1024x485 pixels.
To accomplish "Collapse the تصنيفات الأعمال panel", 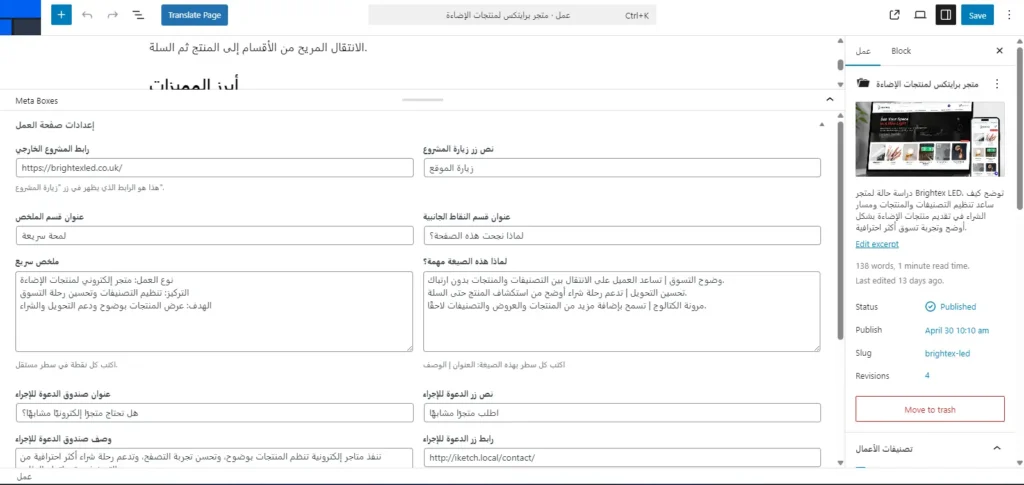I will (x=997, y=448).
